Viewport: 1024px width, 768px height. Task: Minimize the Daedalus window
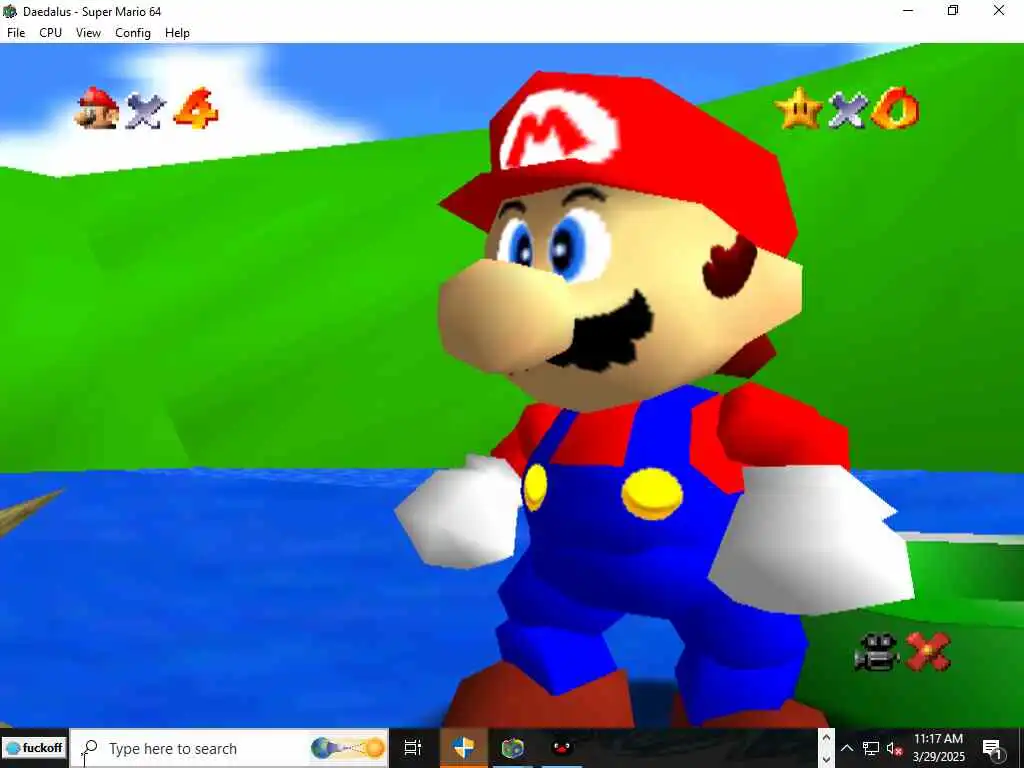pyautogui.click(x=908, y=10)
